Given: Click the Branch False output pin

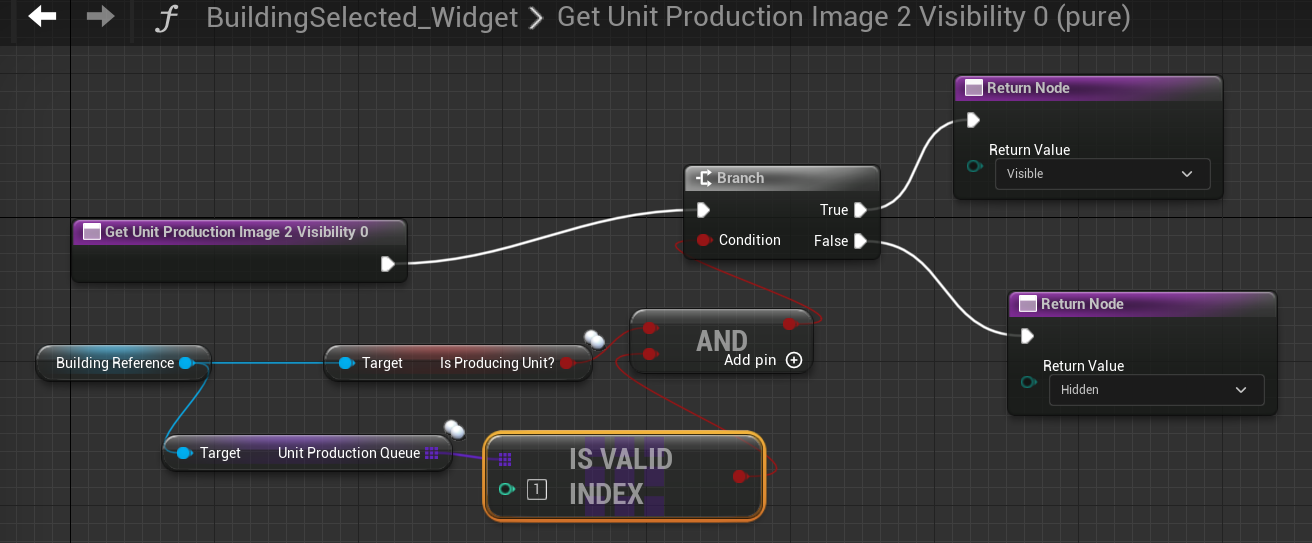Looking at the screenshot, I should pos(860,241).
